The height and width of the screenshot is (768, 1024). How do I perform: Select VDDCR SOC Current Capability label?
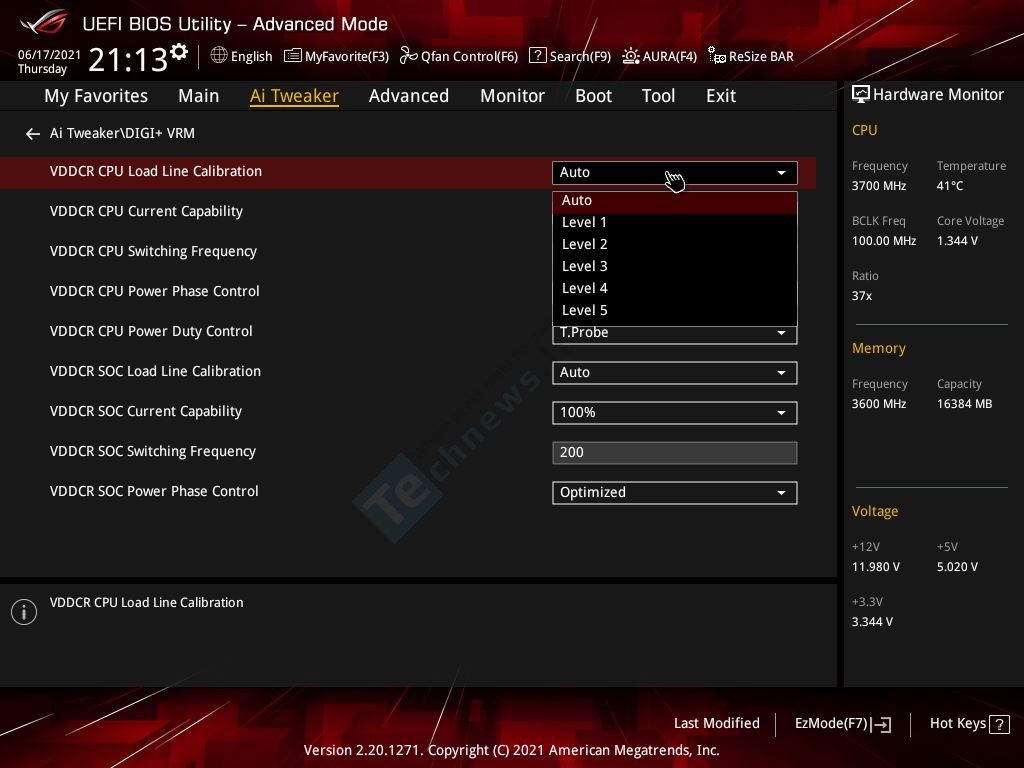point(146,411)
